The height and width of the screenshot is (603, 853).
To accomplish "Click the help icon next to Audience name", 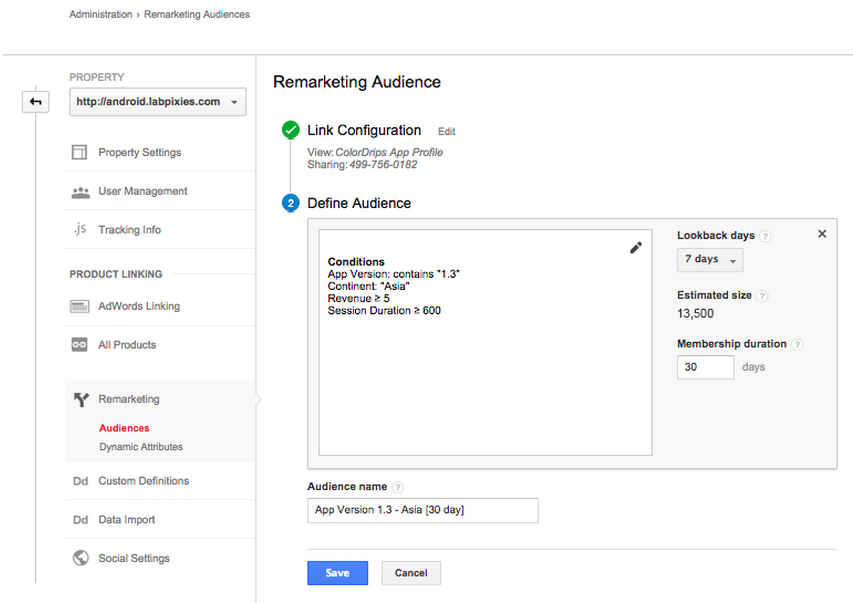I will pos(398,487).
